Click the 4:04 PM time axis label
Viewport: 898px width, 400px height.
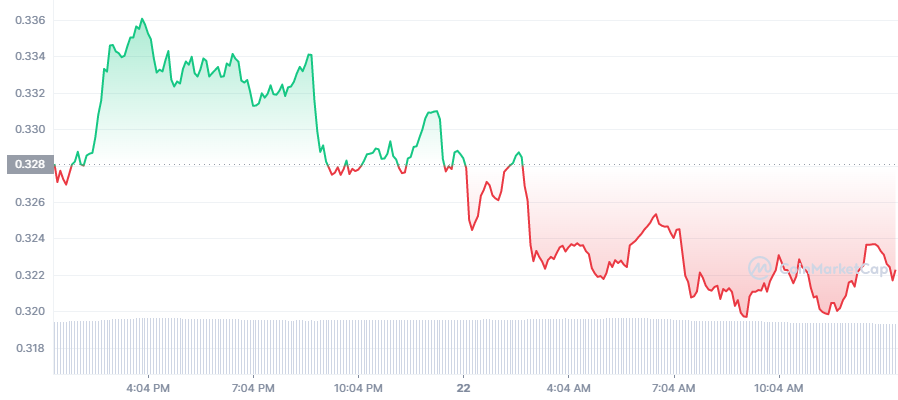point(148,389)
